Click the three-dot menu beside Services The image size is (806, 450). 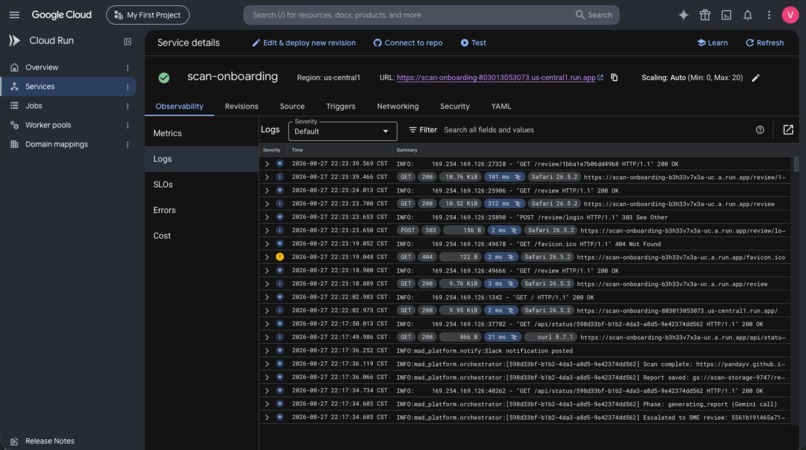(127, 87)
